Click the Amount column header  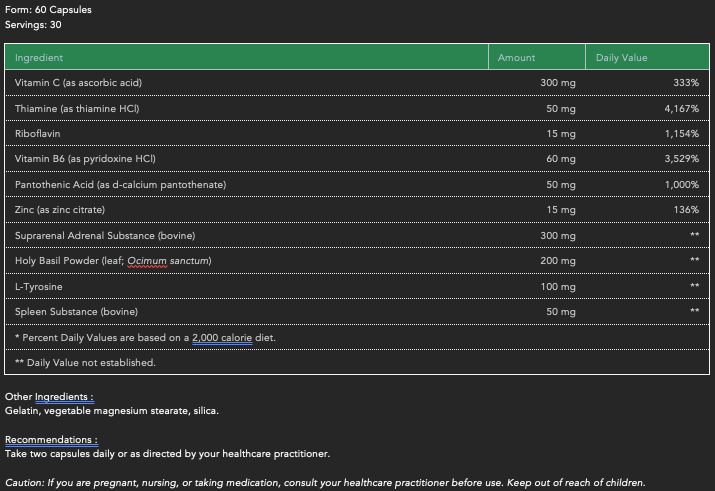(516, 58)
